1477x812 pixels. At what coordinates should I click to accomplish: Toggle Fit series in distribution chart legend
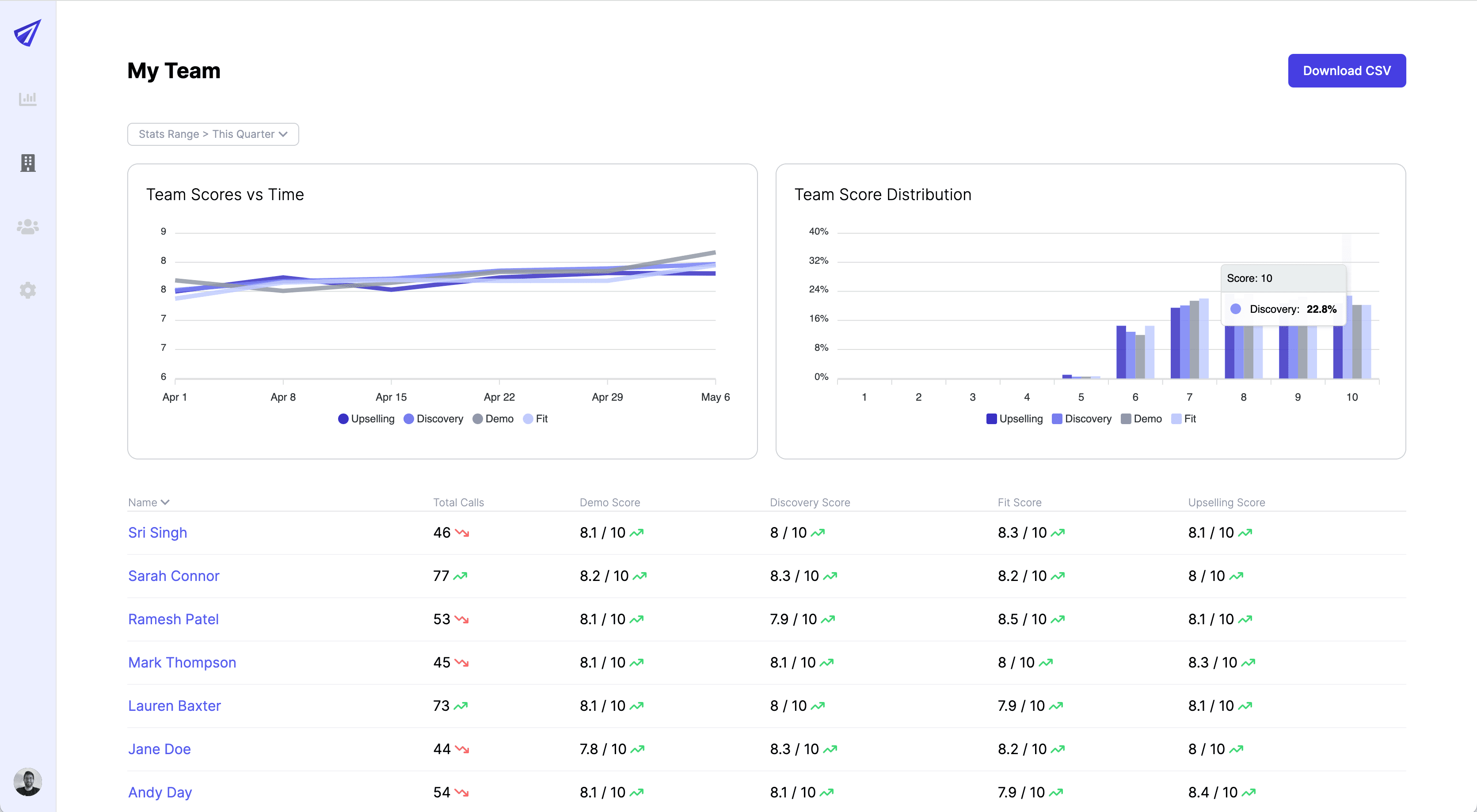[1184, 419]
